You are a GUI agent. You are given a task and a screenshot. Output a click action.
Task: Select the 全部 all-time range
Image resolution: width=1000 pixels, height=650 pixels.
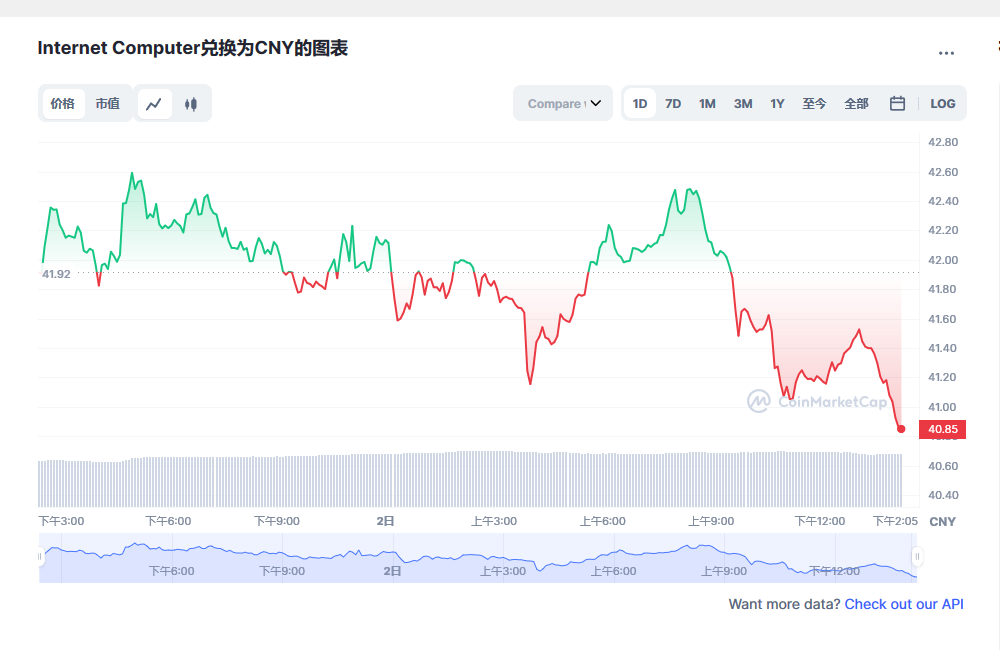click(x=857, y=103)
